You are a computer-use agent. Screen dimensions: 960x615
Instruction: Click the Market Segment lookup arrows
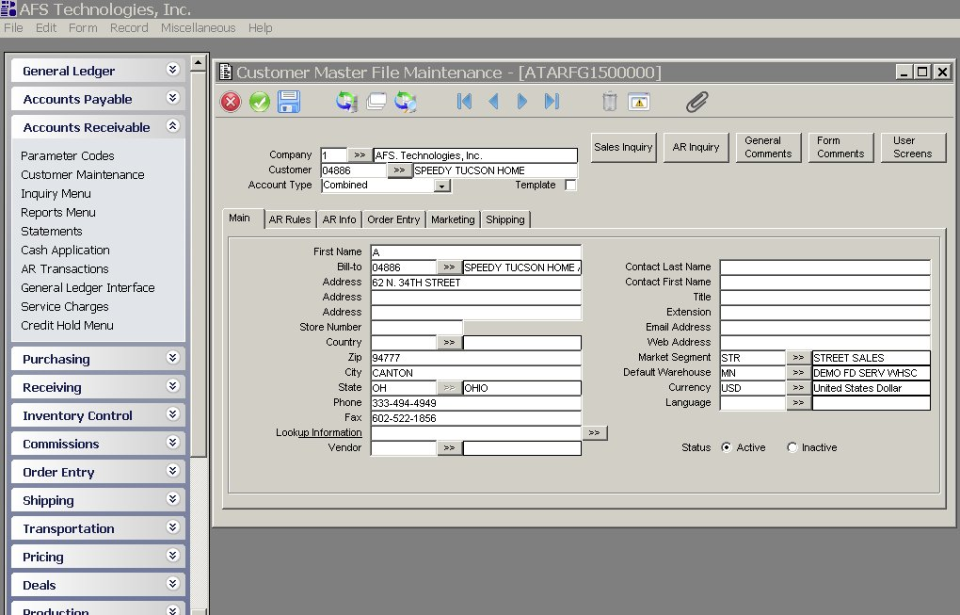coord(798,357)
